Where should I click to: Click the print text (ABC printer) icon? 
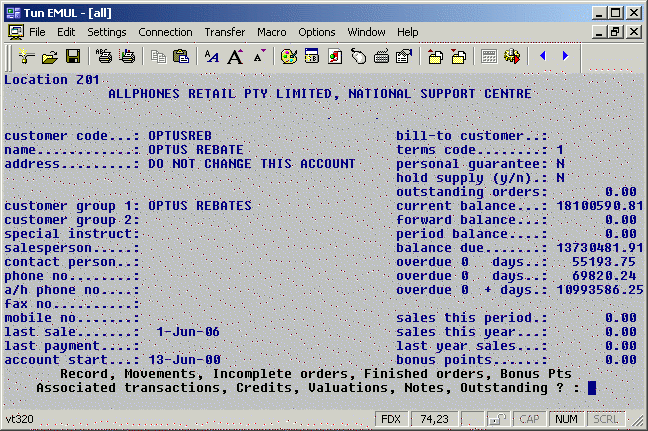pos(104,56)
